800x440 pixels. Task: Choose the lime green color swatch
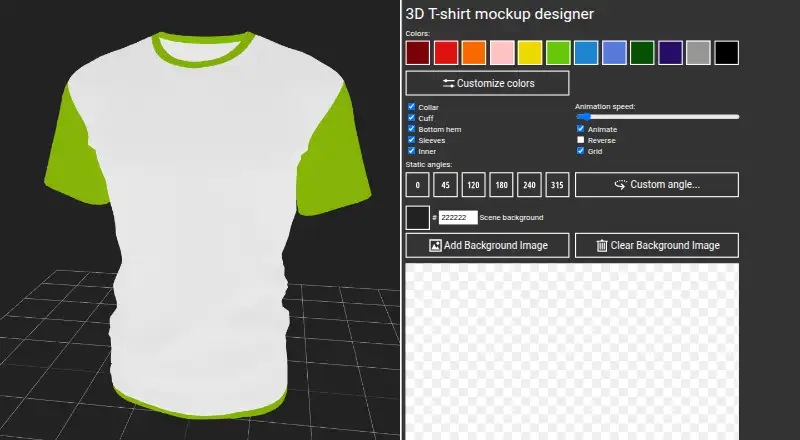point(558,53)
